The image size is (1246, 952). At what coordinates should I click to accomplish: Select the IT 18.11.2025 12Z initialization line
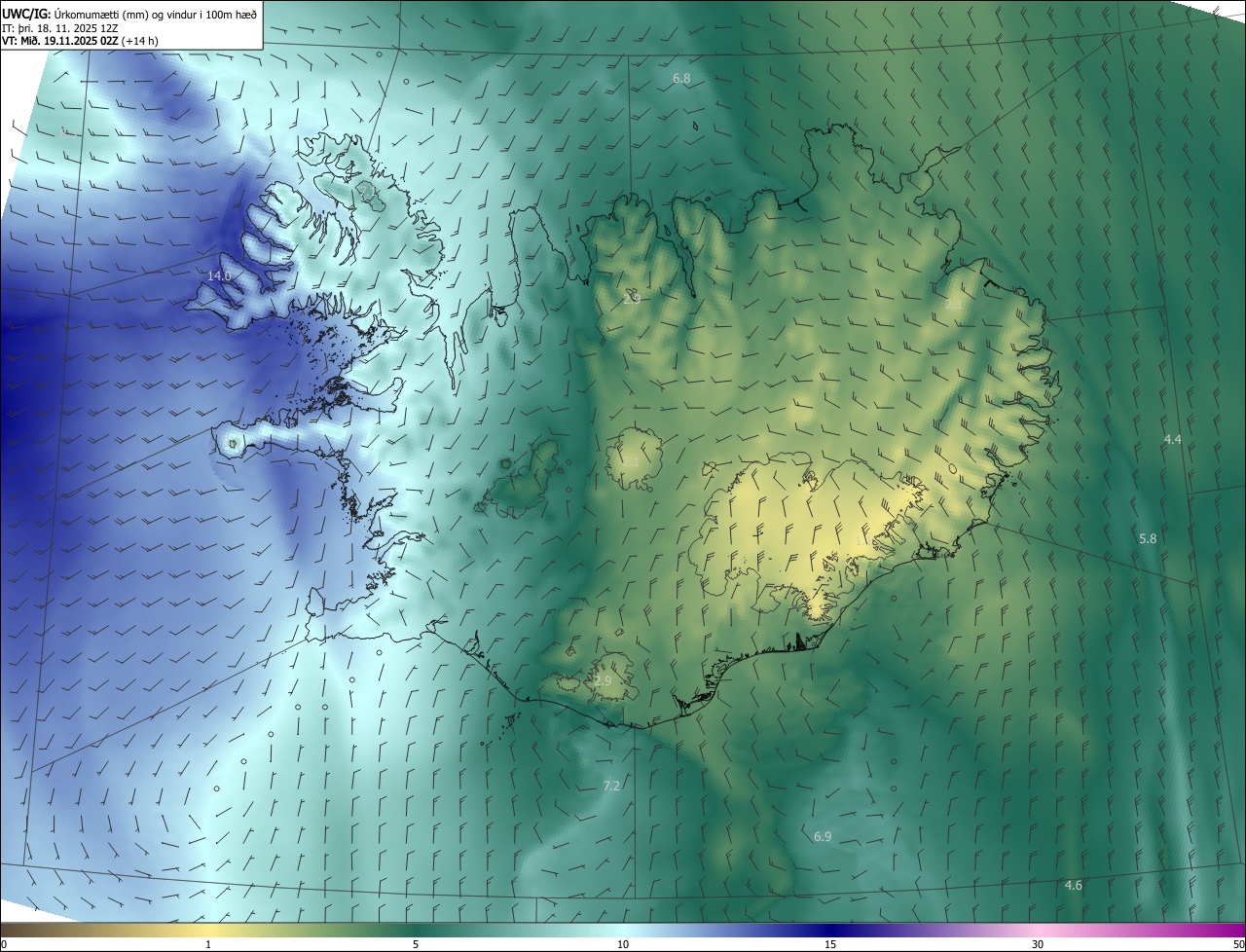tap(60, 27)
